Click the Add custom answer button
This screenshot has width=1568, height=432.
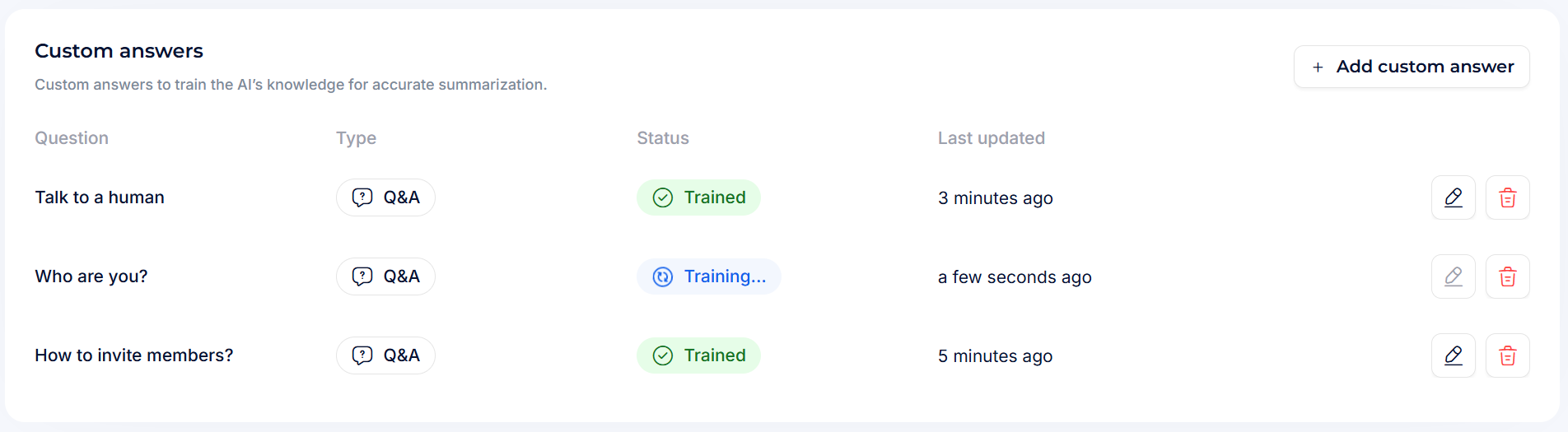[x=1412, y=67]
